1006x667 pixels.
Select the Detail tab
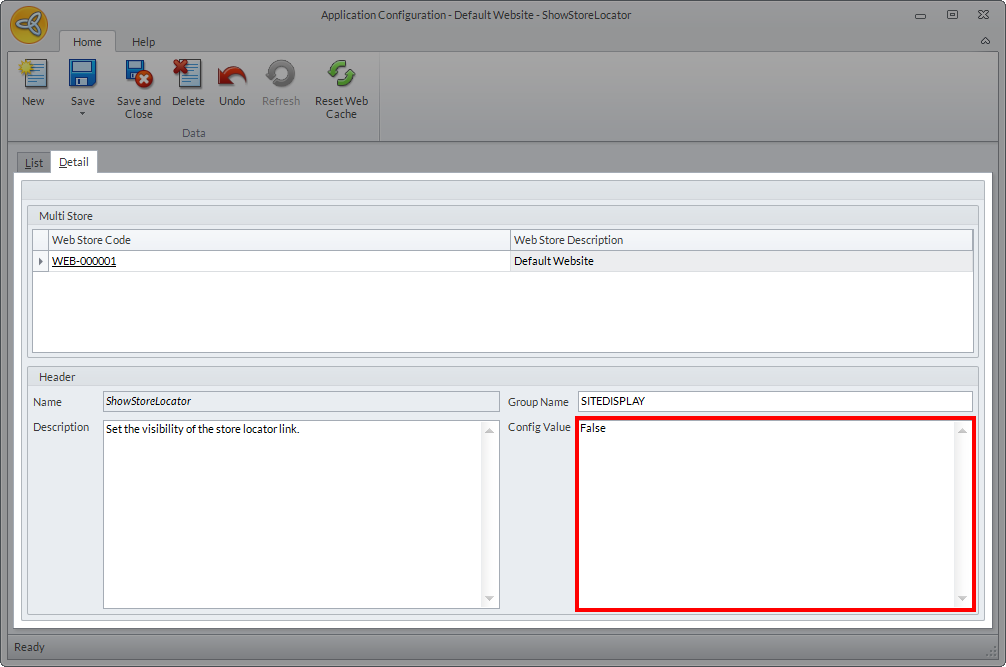click(74, 162)
